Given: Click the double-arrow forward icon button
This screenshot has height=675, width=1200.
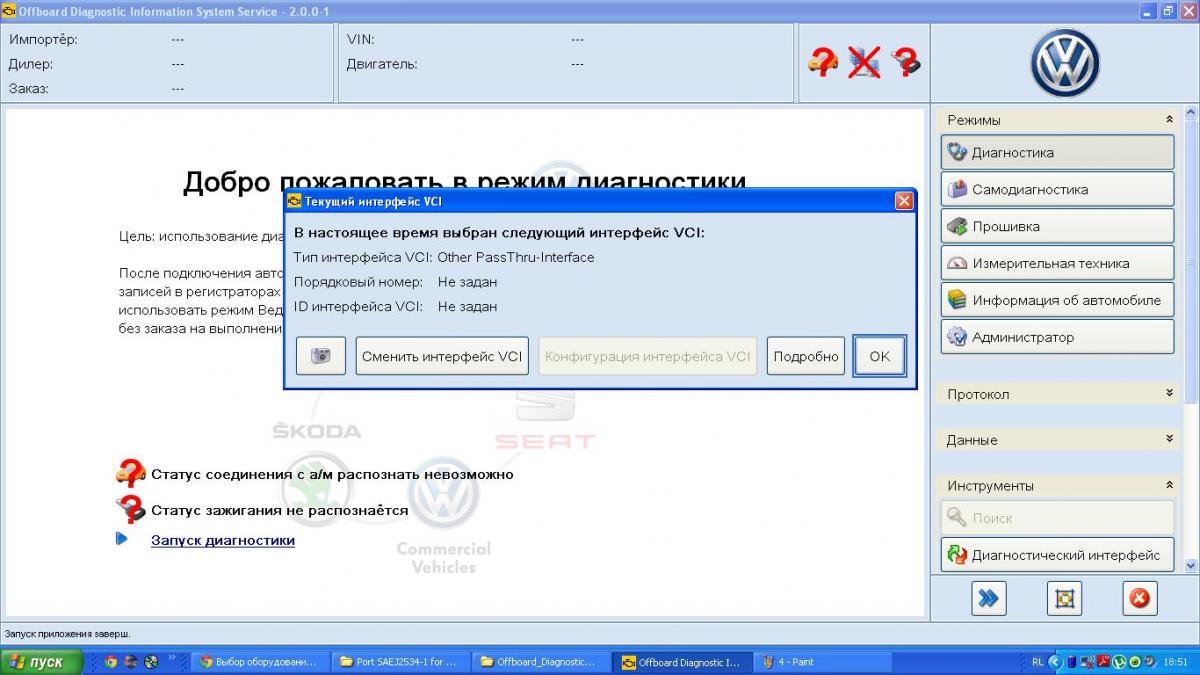Looking at the screenshot, I should pos(988,598).
